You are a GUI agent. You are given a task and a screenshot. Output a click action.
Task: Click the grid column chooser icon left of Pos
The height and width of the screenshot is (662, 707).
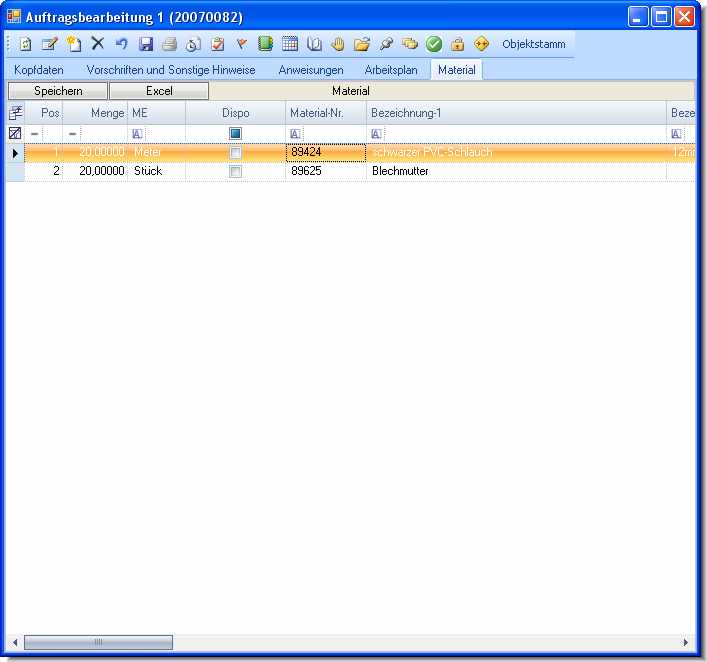pyautogui.click(x=16, y=113)
